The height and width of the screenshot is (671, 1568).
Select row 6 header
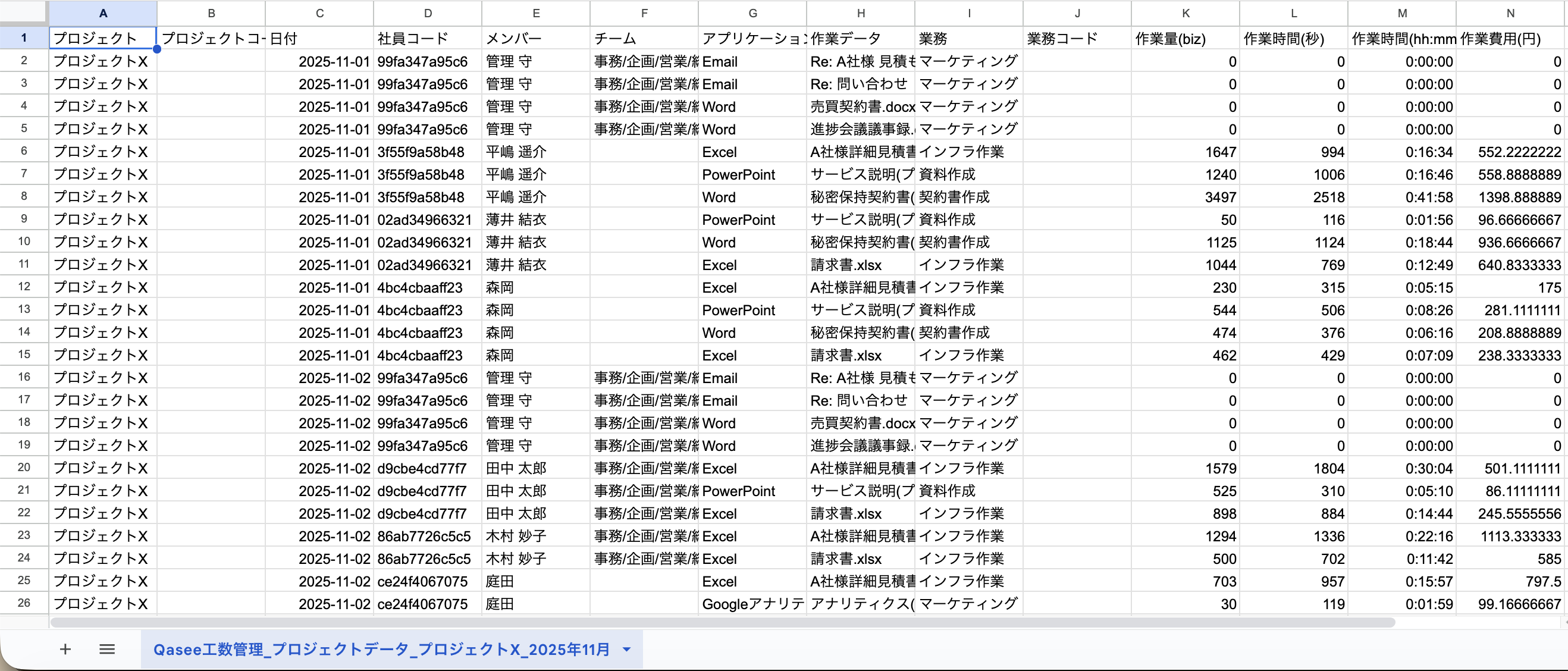(24, 151)
